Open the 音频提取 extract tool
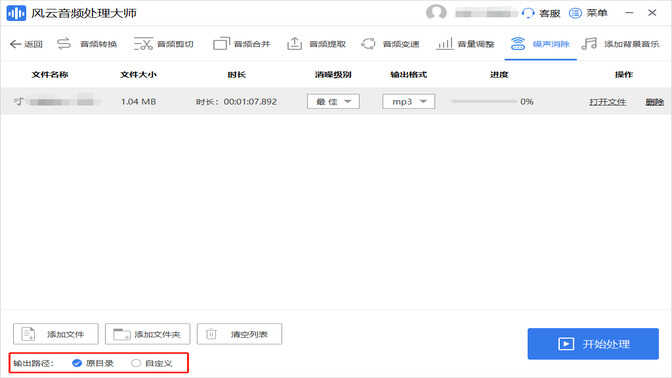 316,44
